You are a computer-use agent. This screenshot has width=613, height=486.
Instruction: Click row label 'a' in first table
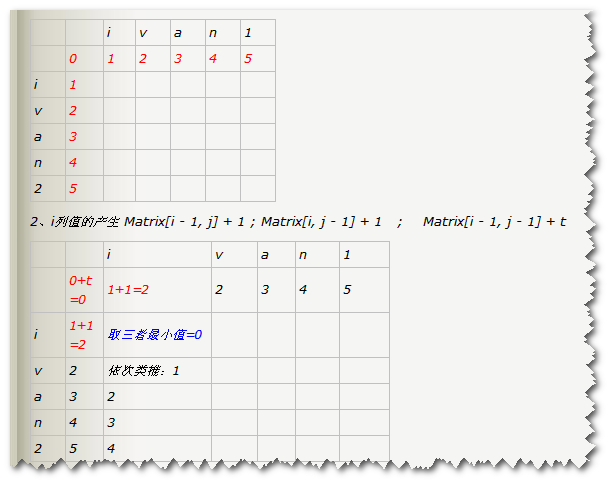pyautogui.click(x=38, y=137)
